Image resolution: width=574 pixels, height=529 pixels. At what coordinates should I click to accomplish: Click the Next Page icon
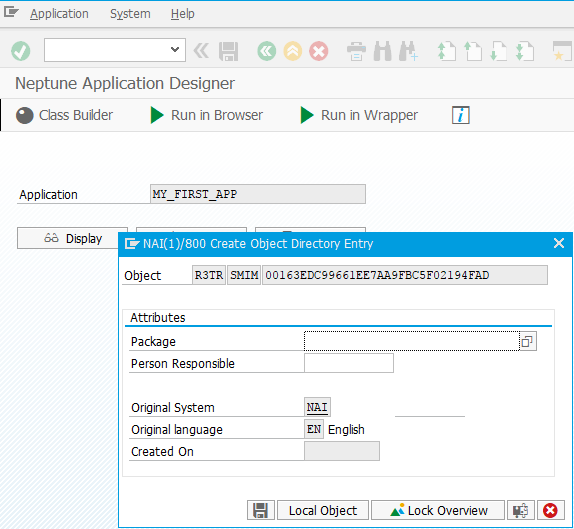(499, 51)
